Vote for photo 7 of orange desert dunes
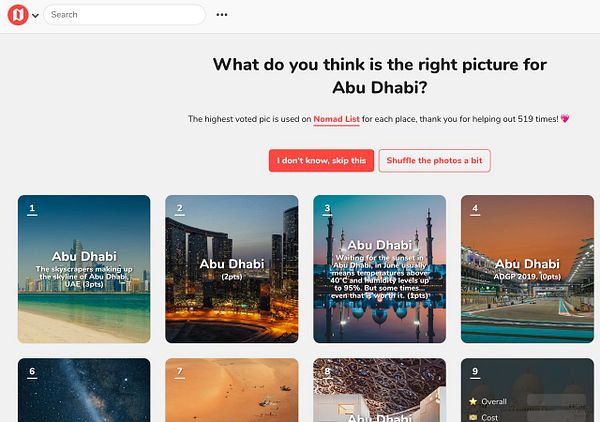This screenshot has width=600, height=422. (x=232, y=390)
